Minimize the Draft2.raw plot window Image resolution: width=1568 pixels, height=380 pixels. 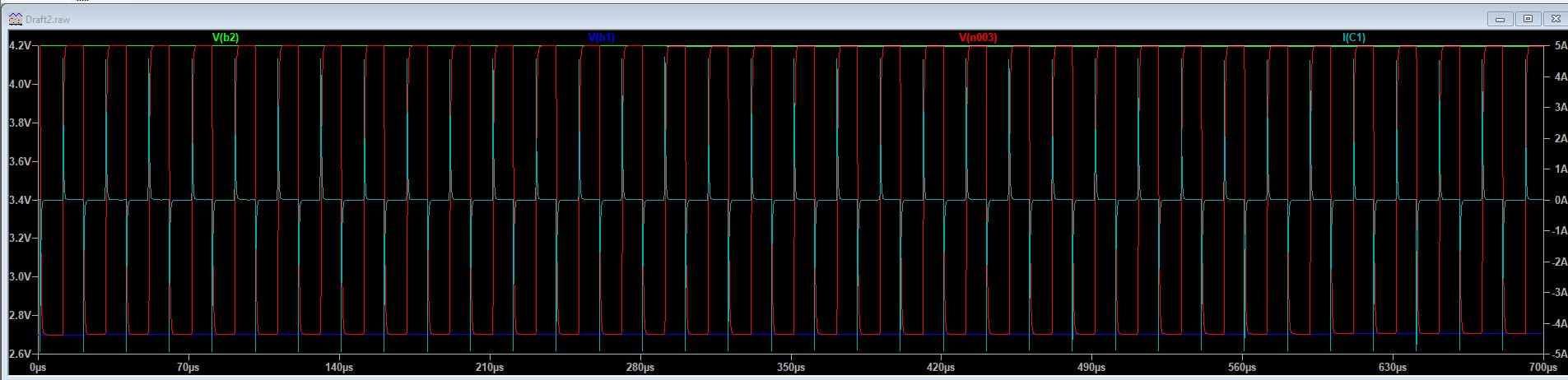click(1501, 18)
